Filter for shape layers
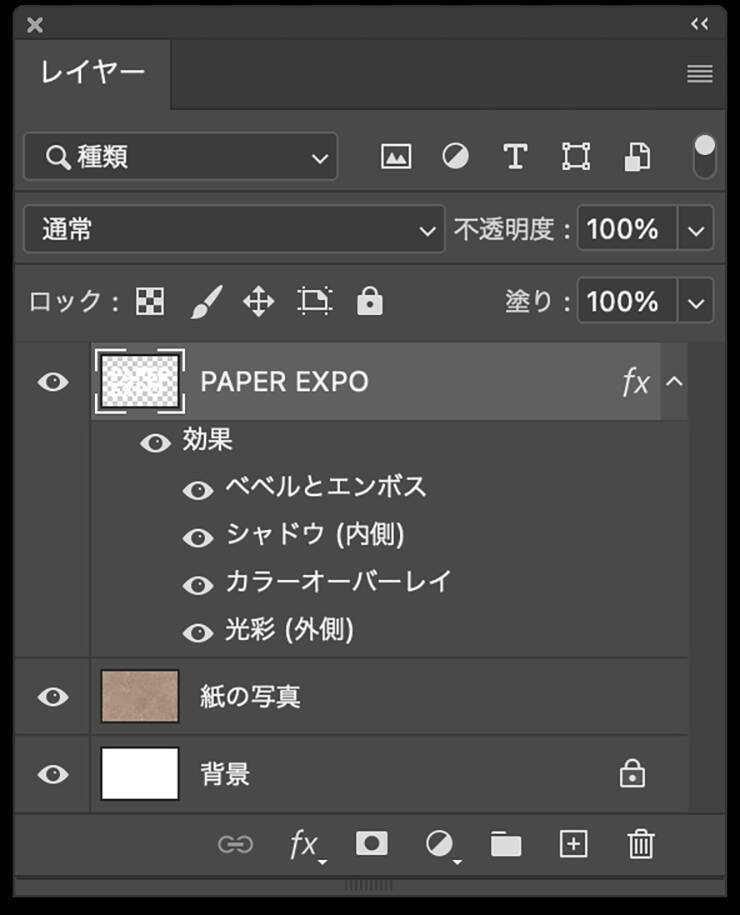 576,156
